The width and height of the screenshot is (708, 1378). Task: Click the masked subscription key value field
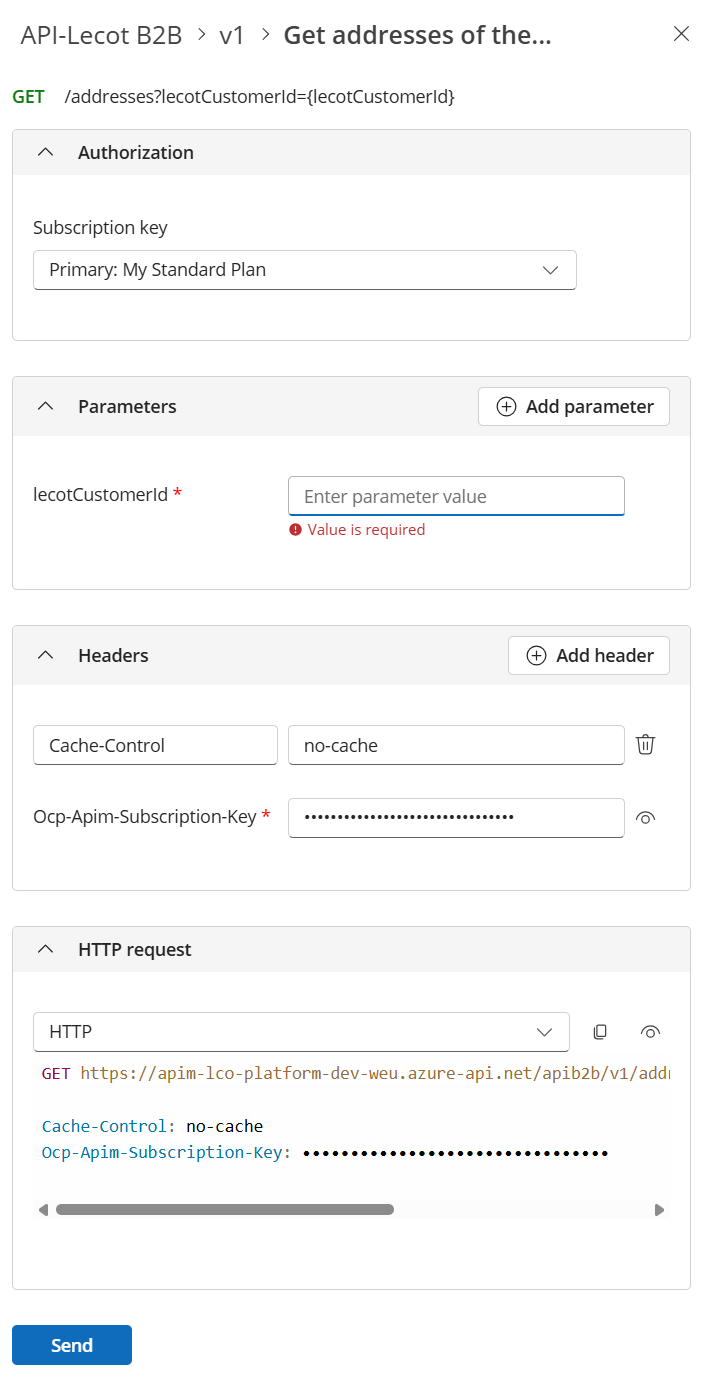coord(456,818)
